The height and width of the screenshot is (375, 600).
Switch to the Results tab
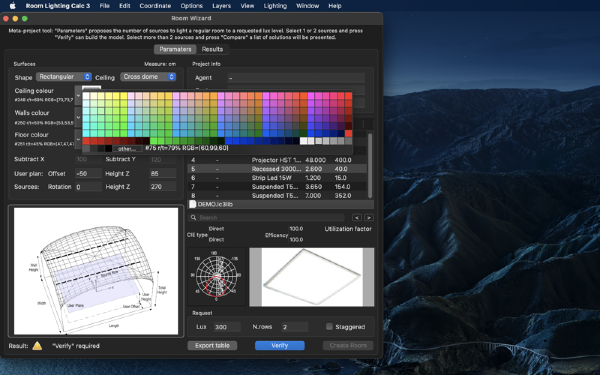(x=212, y=49)
